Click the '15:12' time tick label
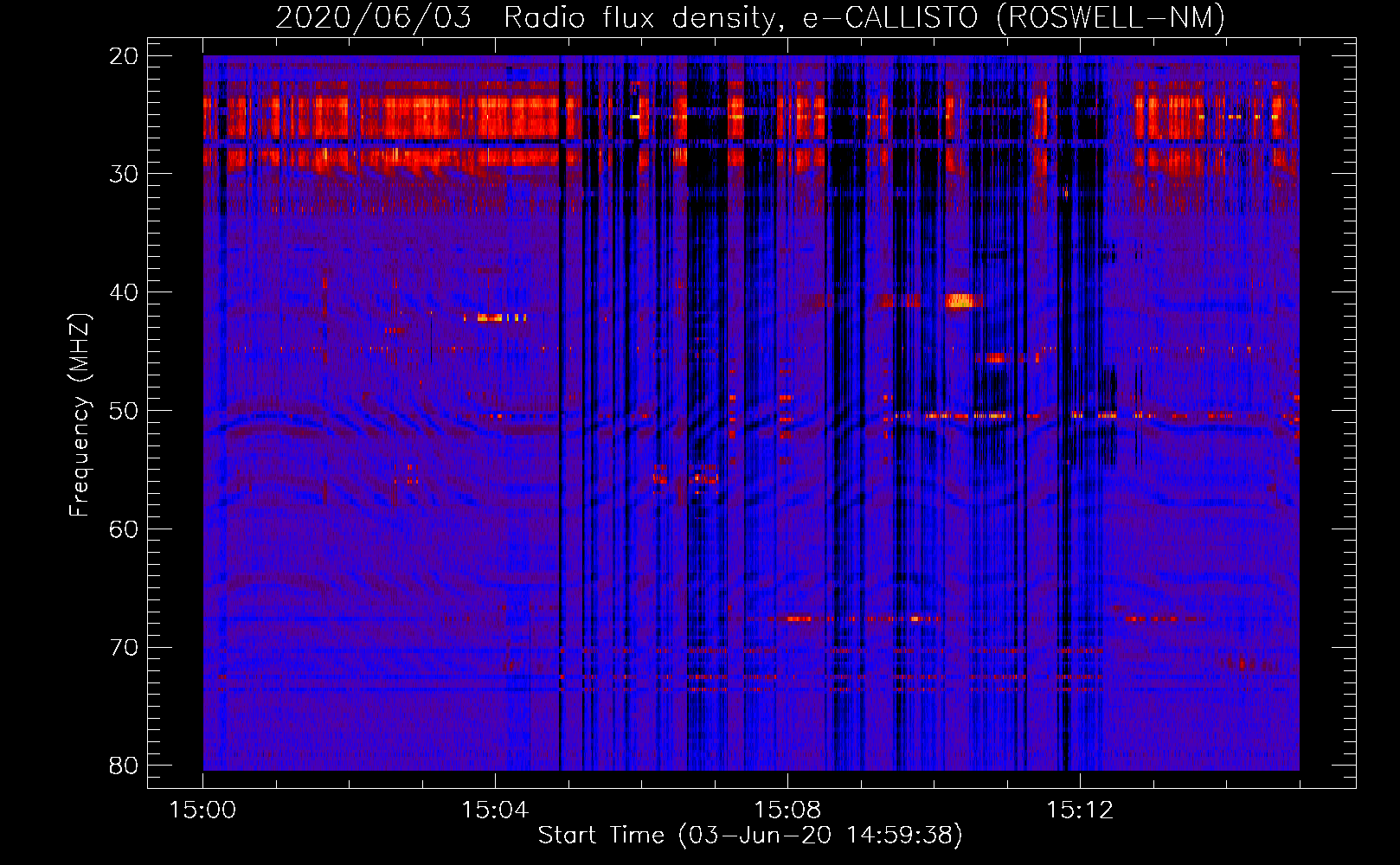1400x865 pixels. (x=1080, y=811)
